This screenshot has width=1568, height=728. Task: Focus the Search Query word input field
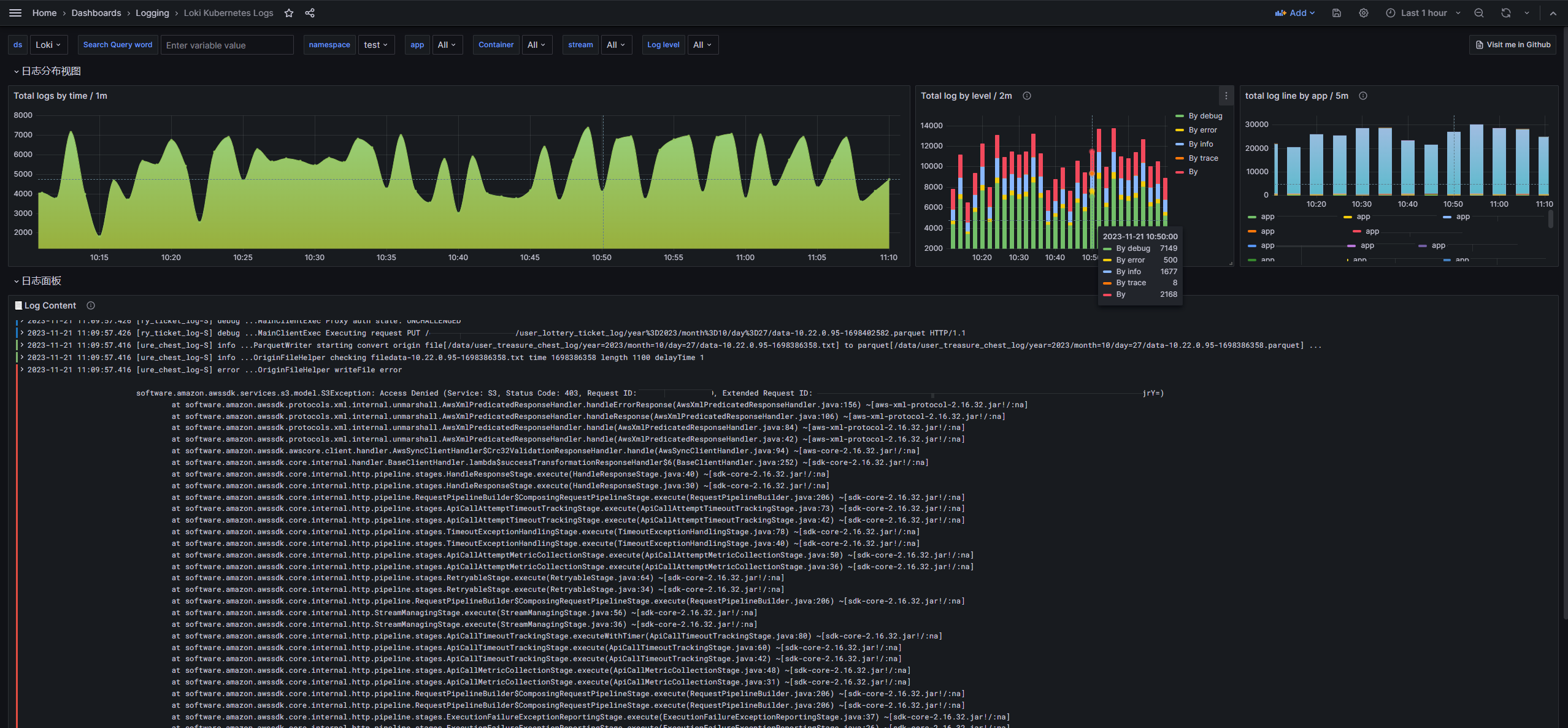[227, 45]
